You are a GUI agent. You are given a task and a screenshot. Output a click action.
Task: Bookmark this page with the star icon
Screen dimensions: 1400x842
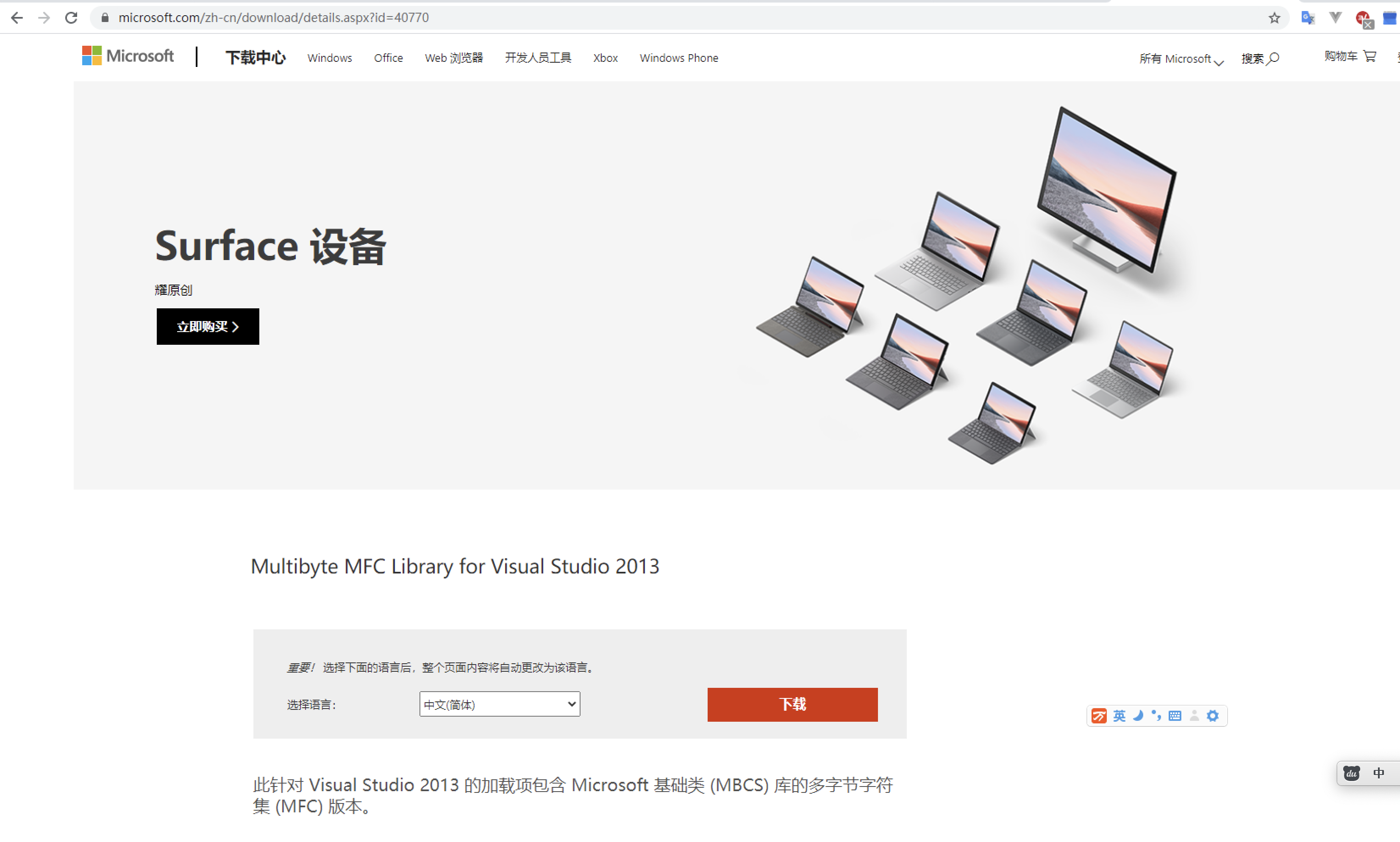pos(1274,18)
